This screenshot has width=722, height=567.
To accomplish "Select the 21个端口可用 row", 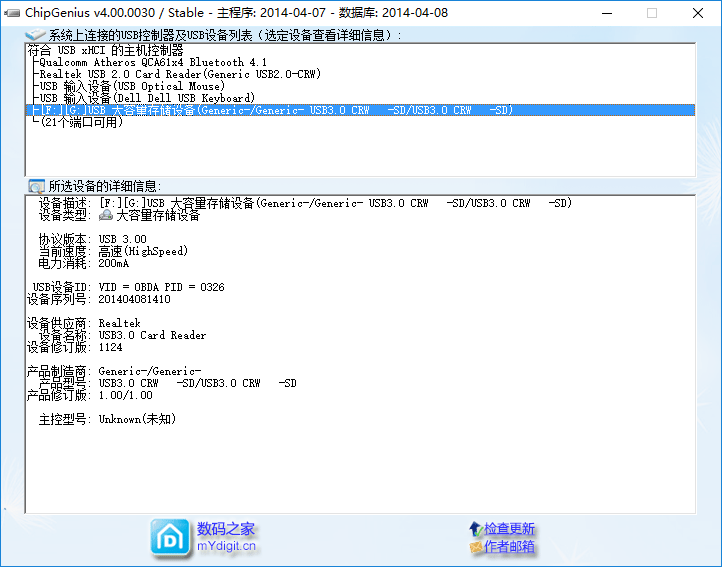I will click(82, 122).
